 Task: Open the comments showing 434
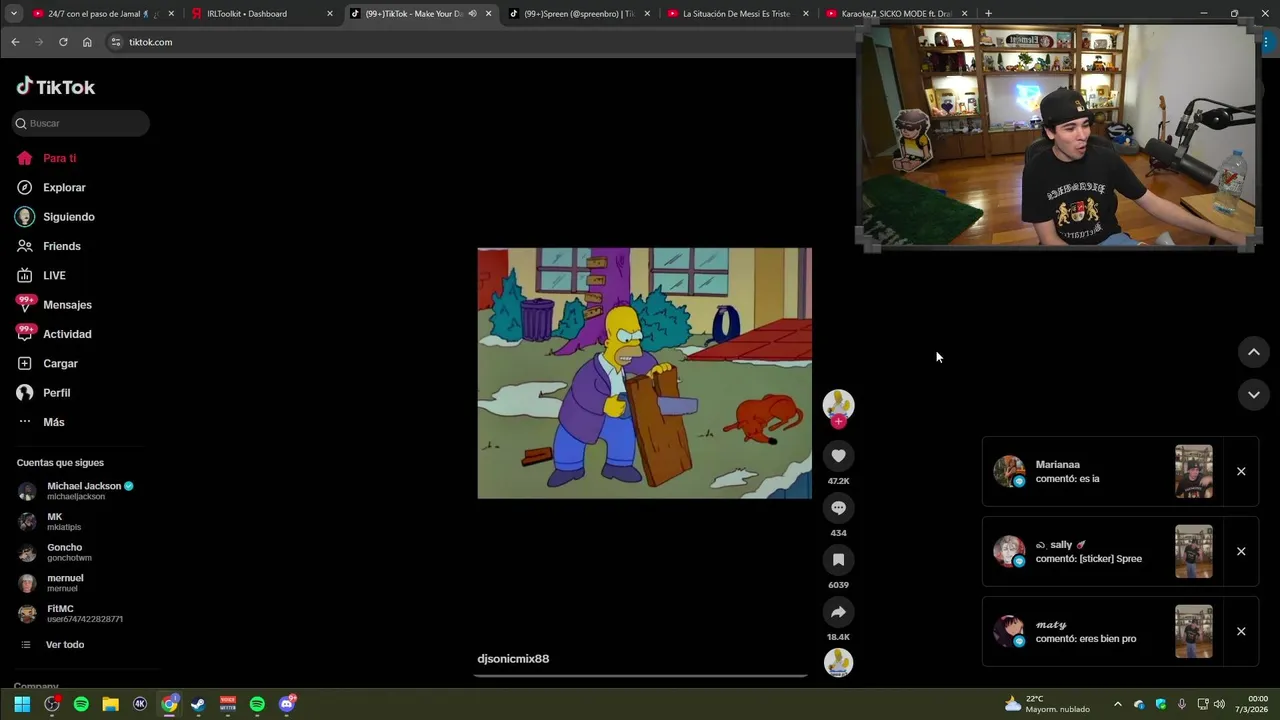pos(838,508)
